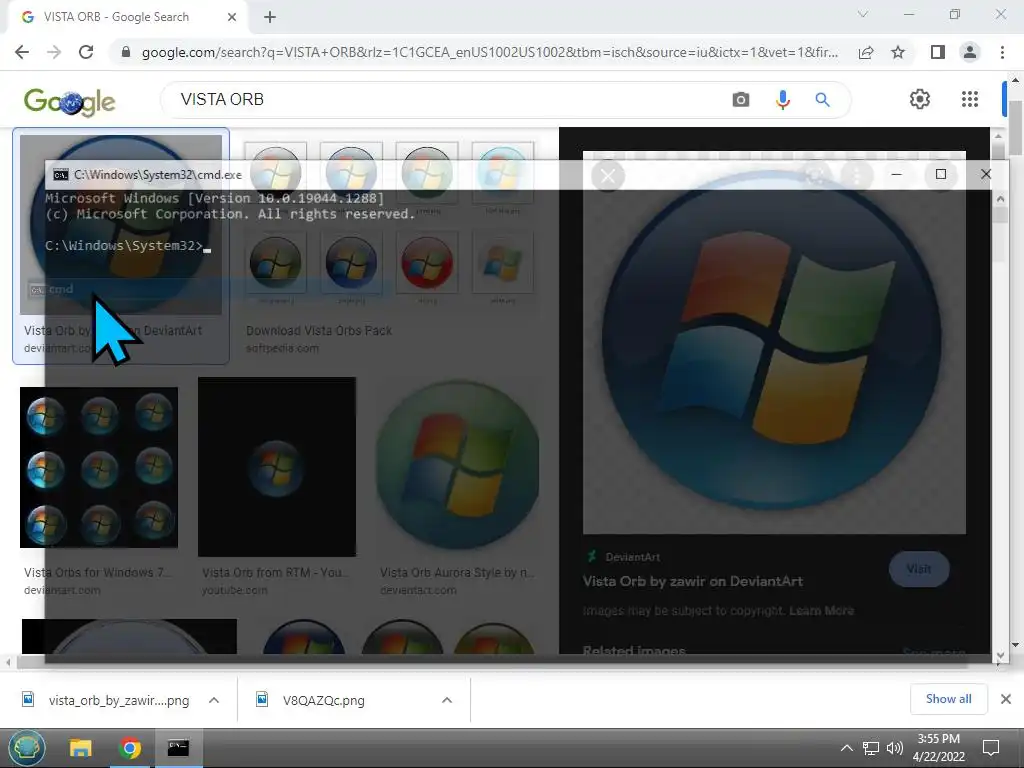Open network status tray icon
Viewport: 1024px width, 768px height.
click(x=871, y=748)
